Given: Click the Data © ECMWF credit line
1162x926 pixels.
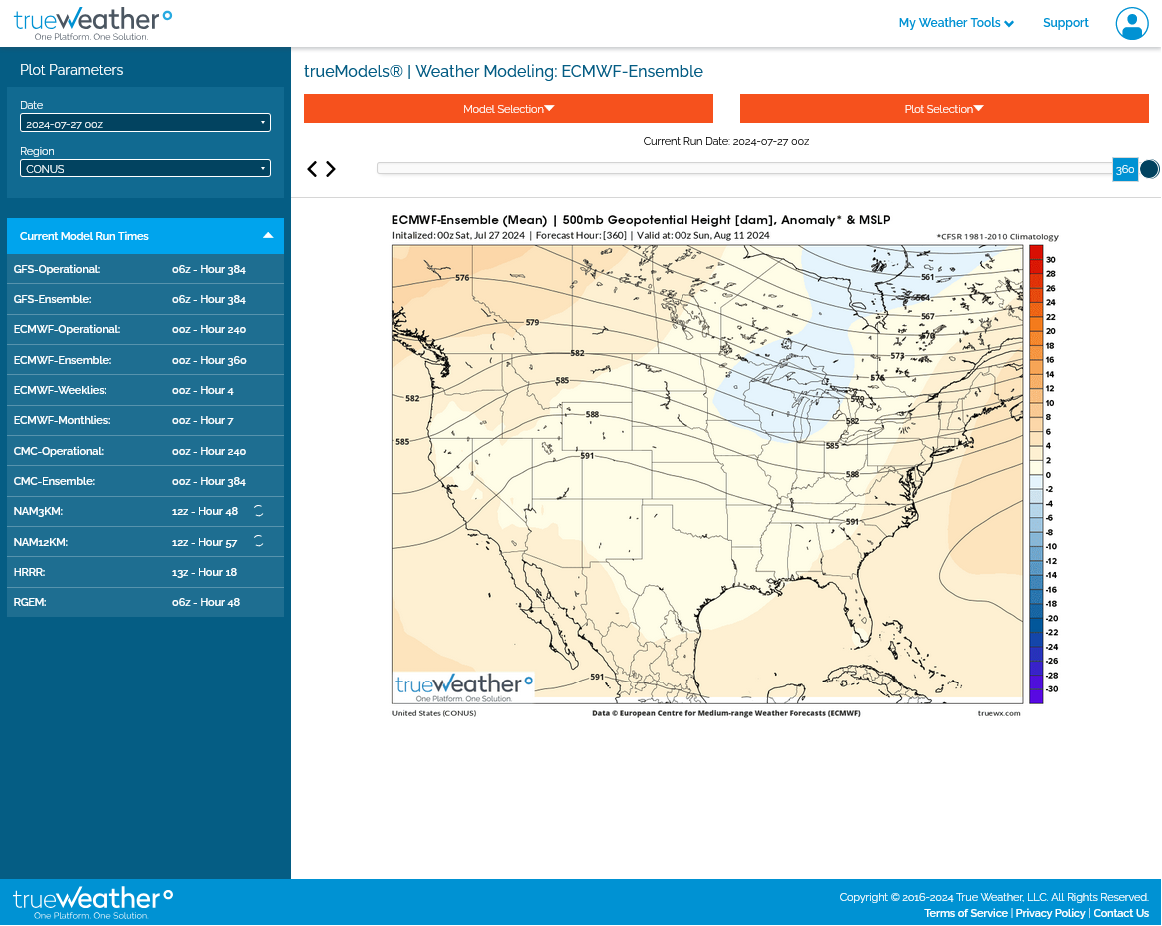Looking at the screenshot, I should pyautogui.click(x=726, y=713).
